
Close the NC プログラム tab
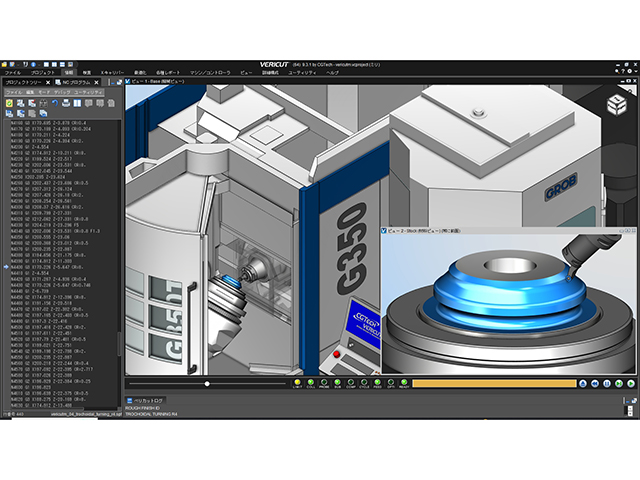pos(97,82)
